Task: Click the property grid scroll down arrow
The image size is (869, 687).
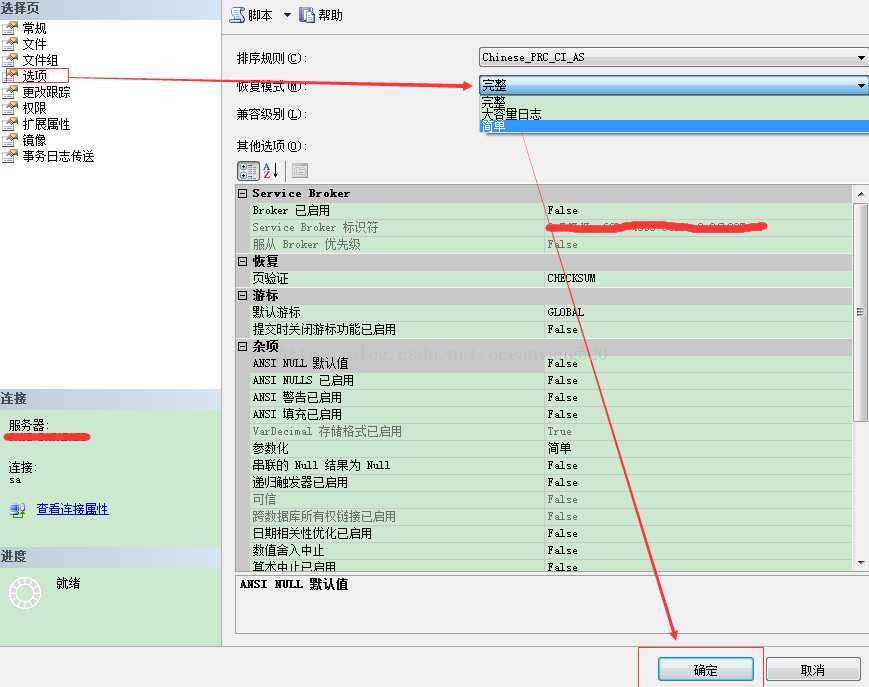Action: 860,563
